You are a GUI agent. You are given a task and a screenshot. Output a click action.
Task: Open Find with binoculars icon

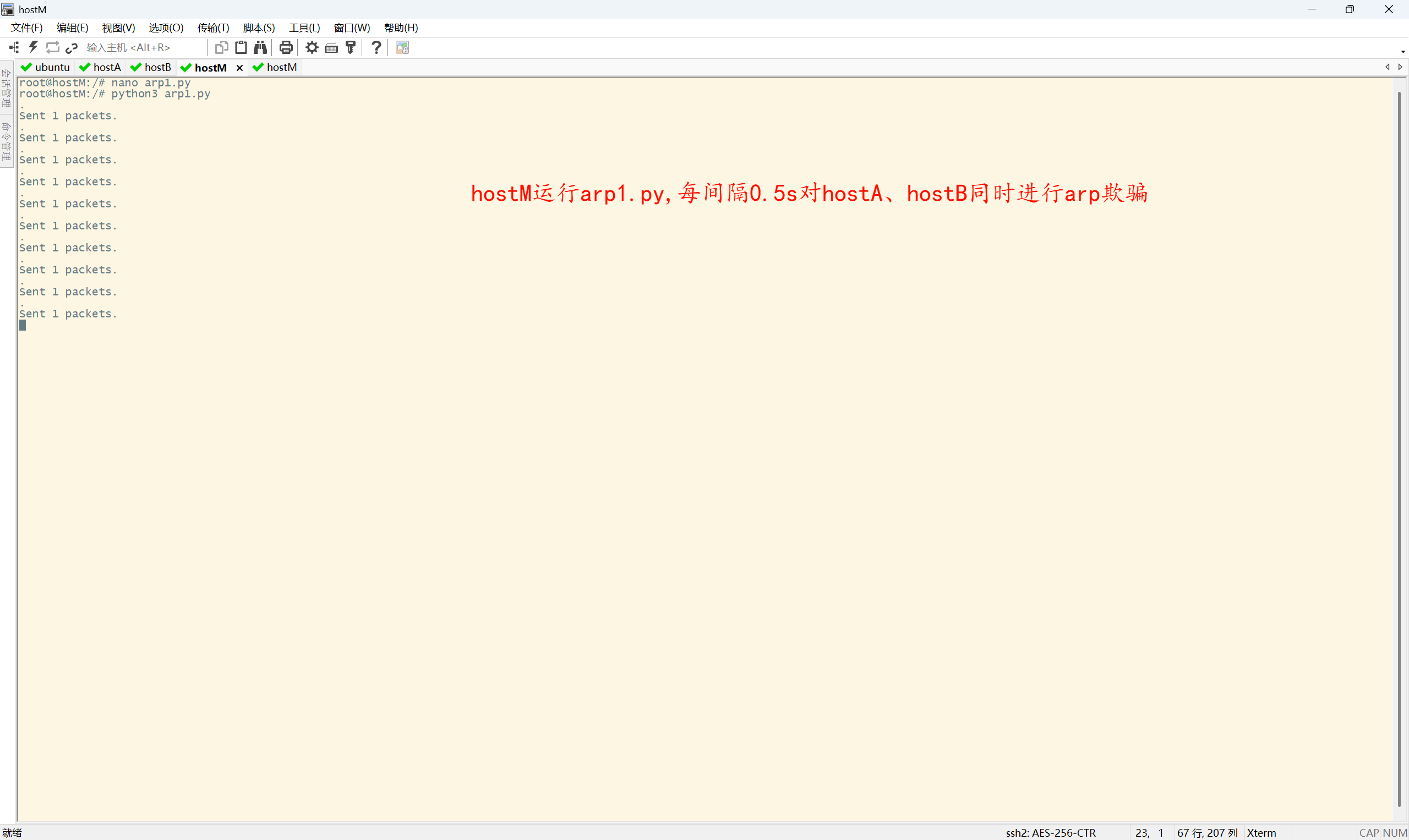point(260,47)
